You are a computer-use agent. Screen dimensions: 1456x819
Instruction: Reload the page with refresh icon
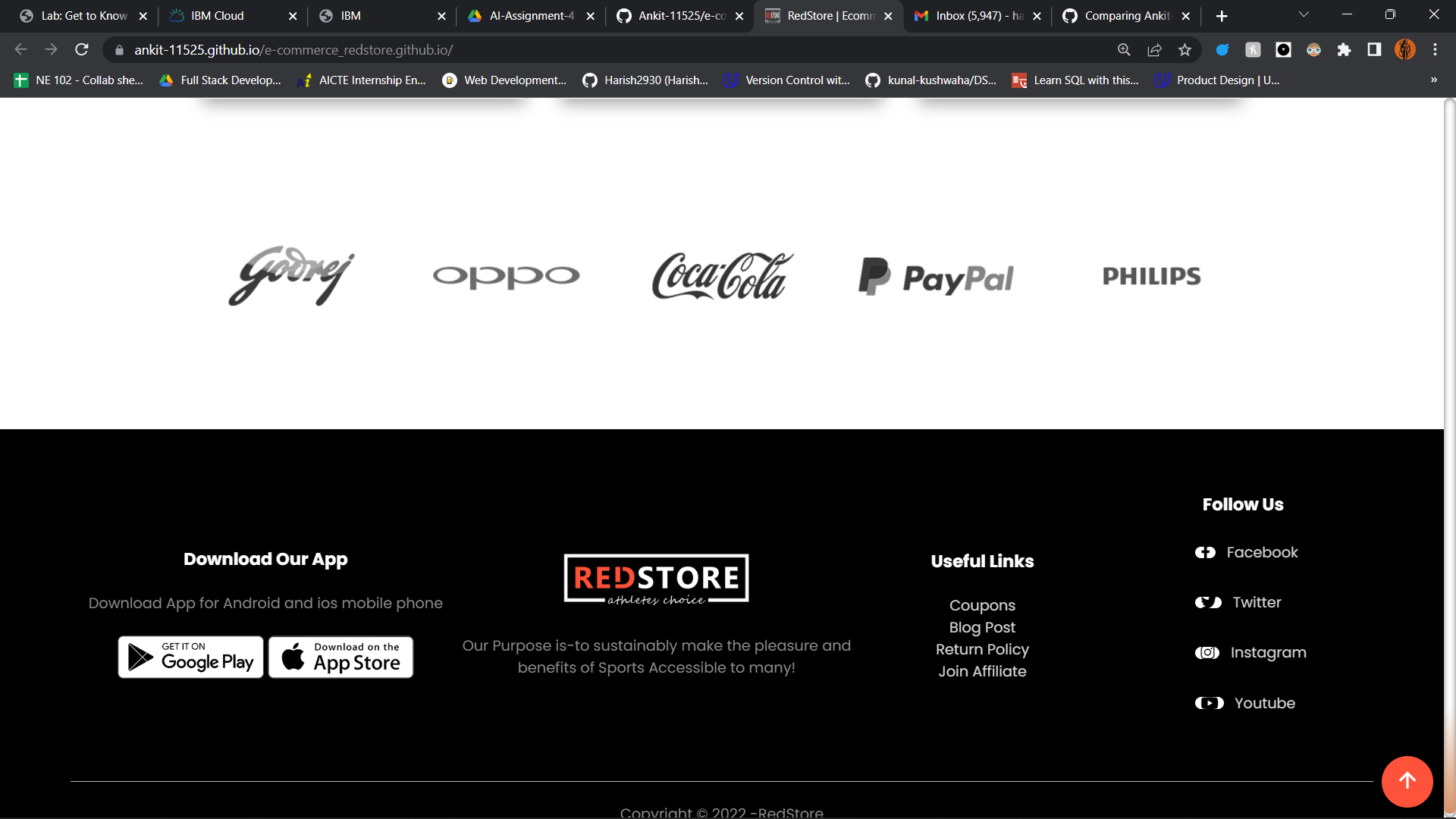tap(82, 50)
